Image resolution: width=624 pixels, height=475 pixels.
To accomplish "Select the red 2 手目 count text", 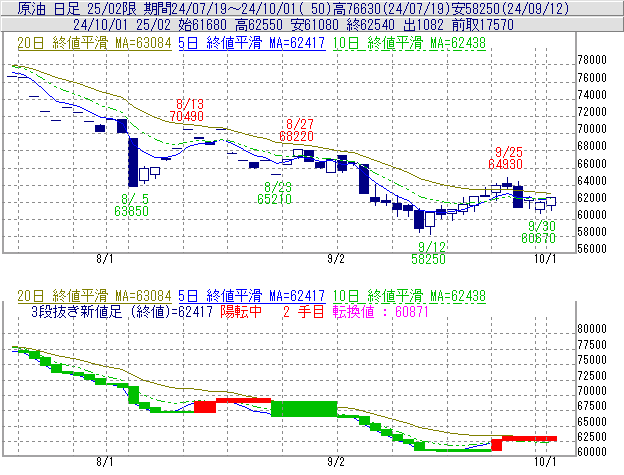I will pos(304,311).
